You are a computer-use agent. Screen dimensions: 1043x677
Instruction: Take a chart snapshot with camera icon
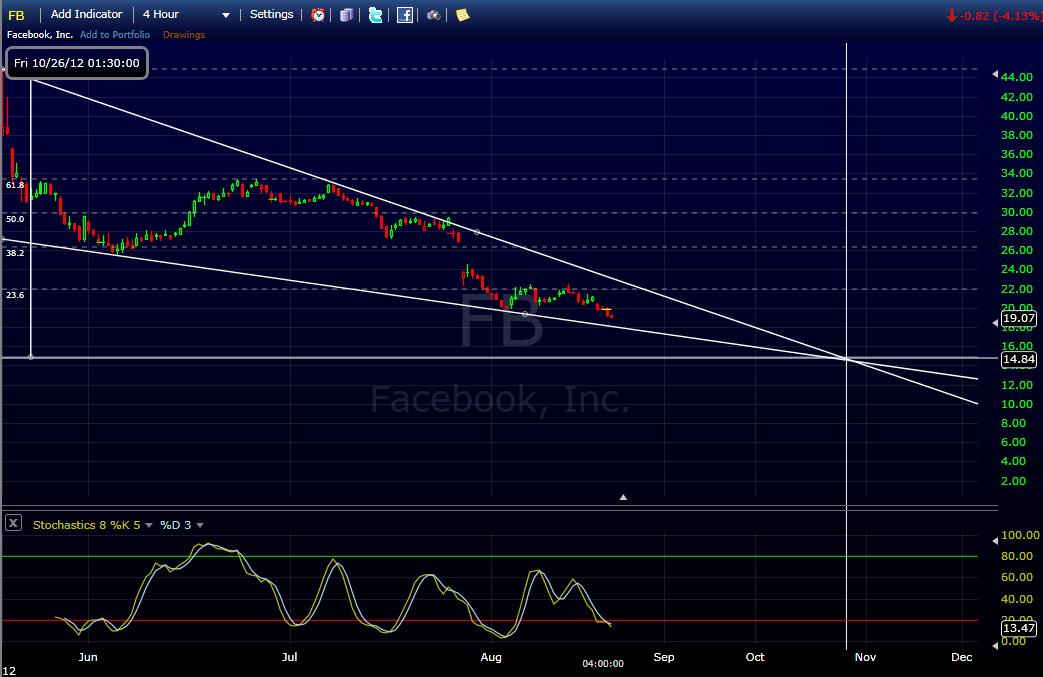tap(434, 15)
